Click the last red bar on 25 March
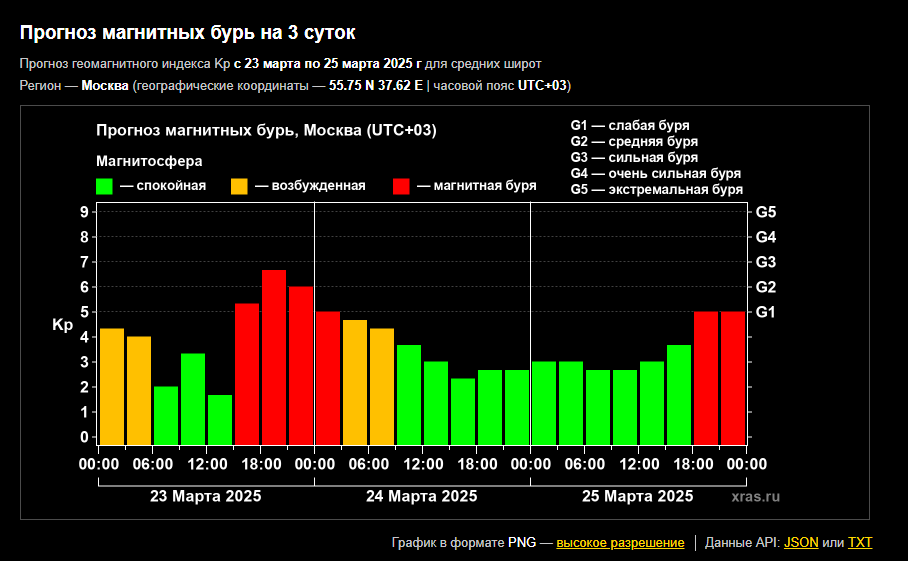This screenshot has height=561, width=908. [733, 377]
